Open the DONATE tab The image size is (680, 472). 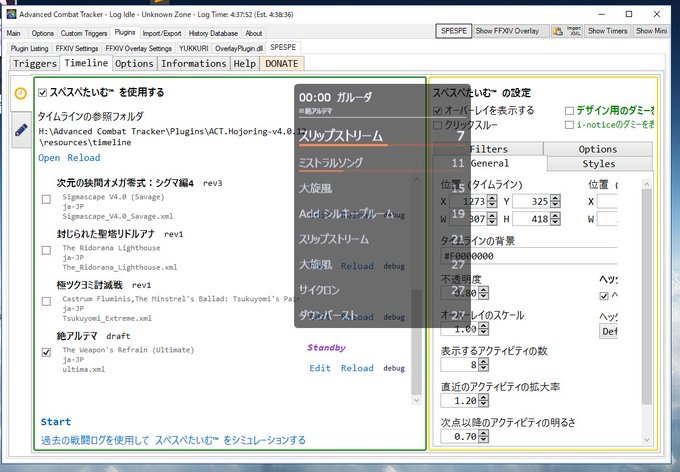(281, 63)
